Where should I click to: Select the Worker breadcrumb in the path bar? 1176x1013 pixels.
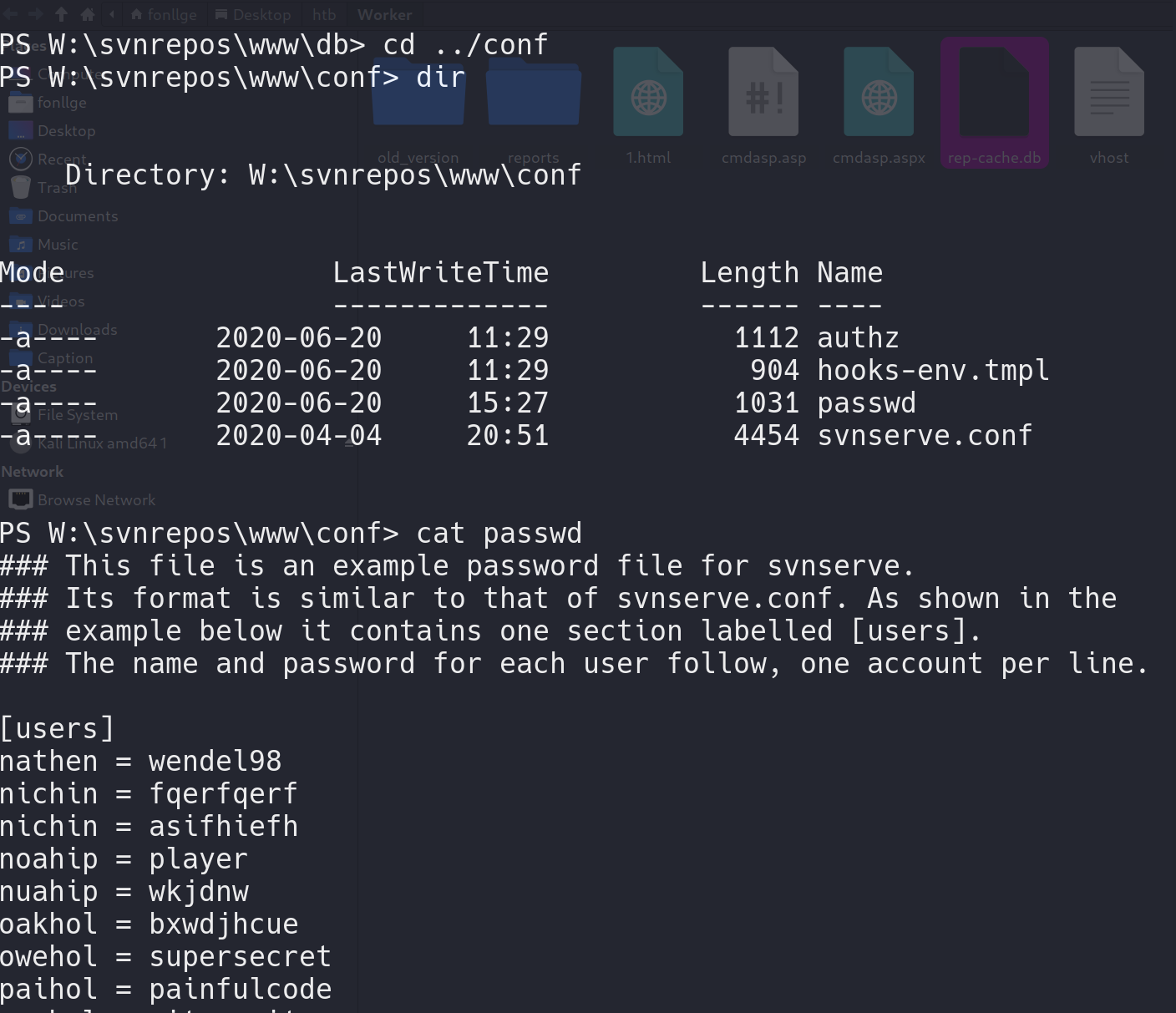click(x=385, y=14)
